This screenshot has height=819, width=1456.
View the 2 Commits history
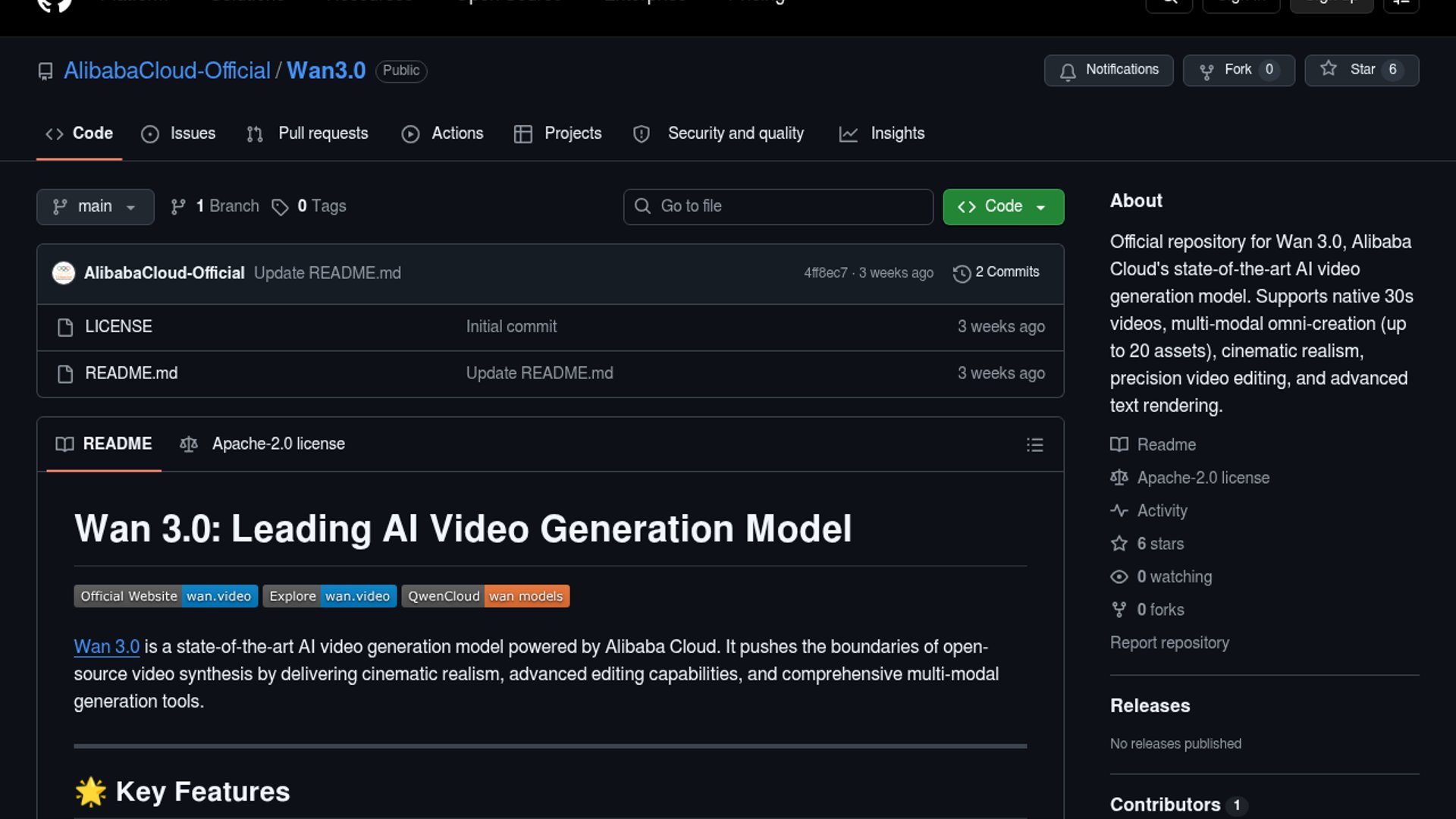996,272
